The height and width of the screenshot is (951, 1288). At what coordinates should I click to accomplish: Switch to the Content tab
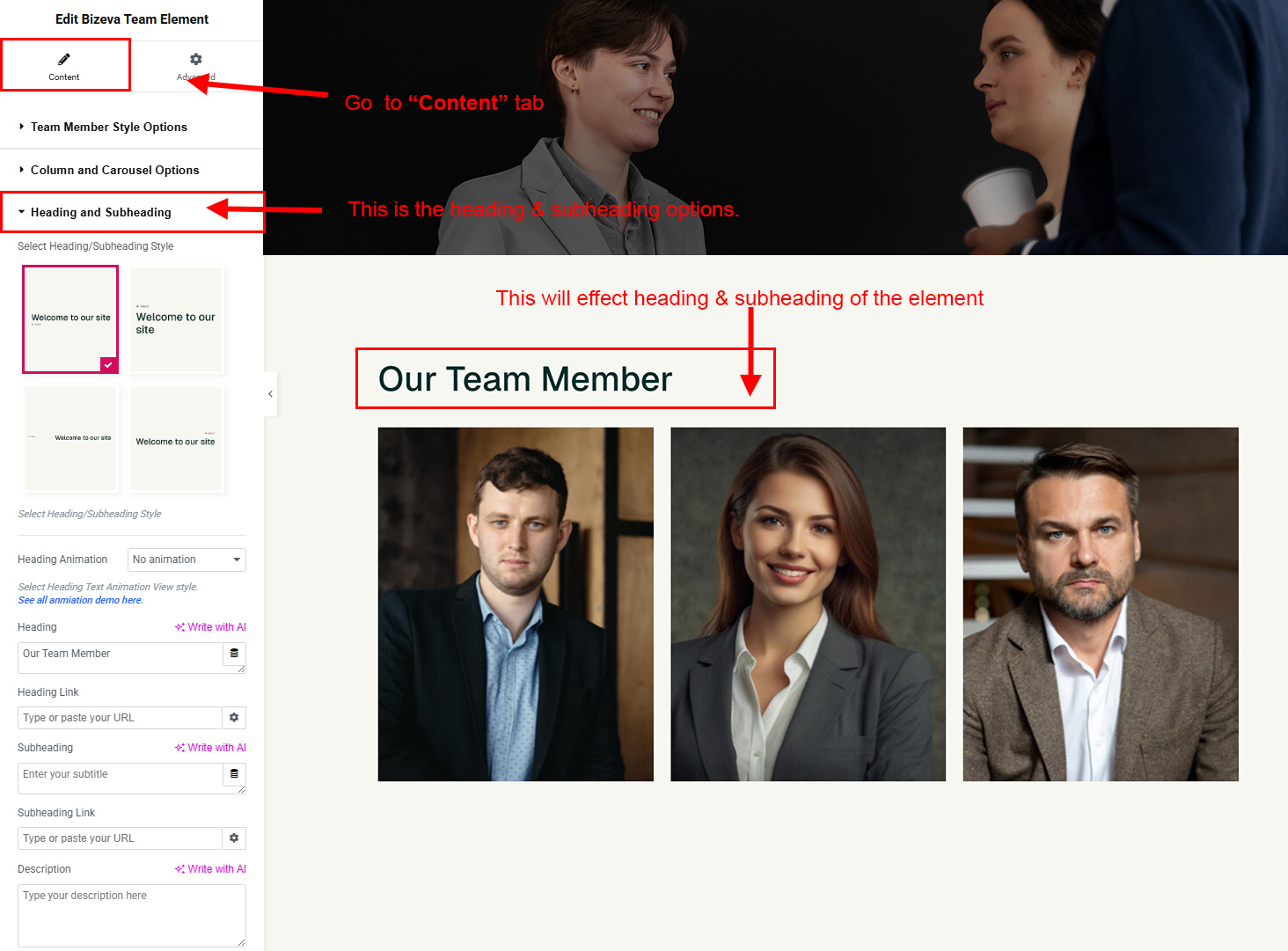point(64,66)
